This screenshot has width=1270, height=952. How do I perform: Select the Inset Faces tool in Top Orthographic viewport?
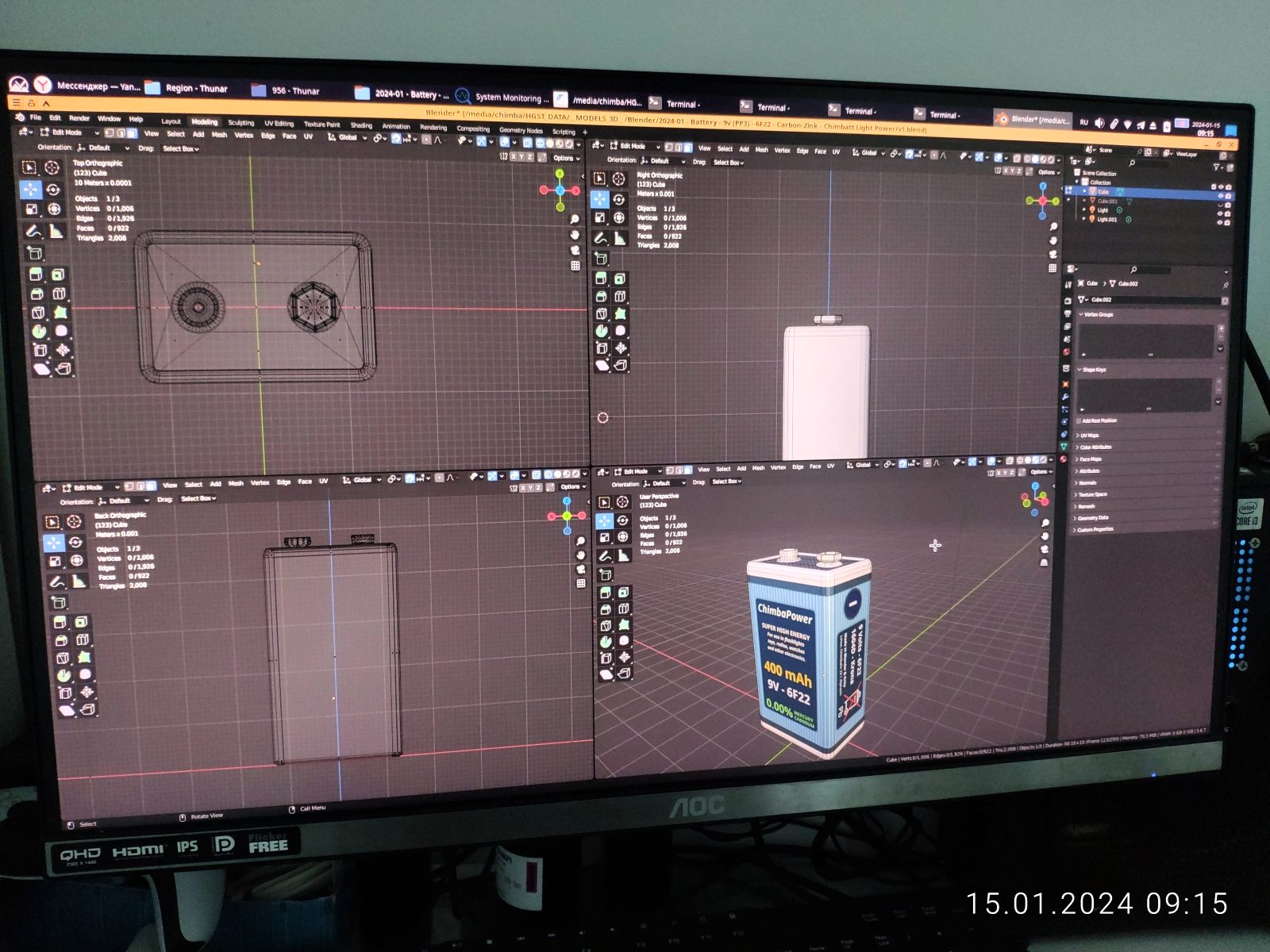pyautogui.click(x=58, y=274)
